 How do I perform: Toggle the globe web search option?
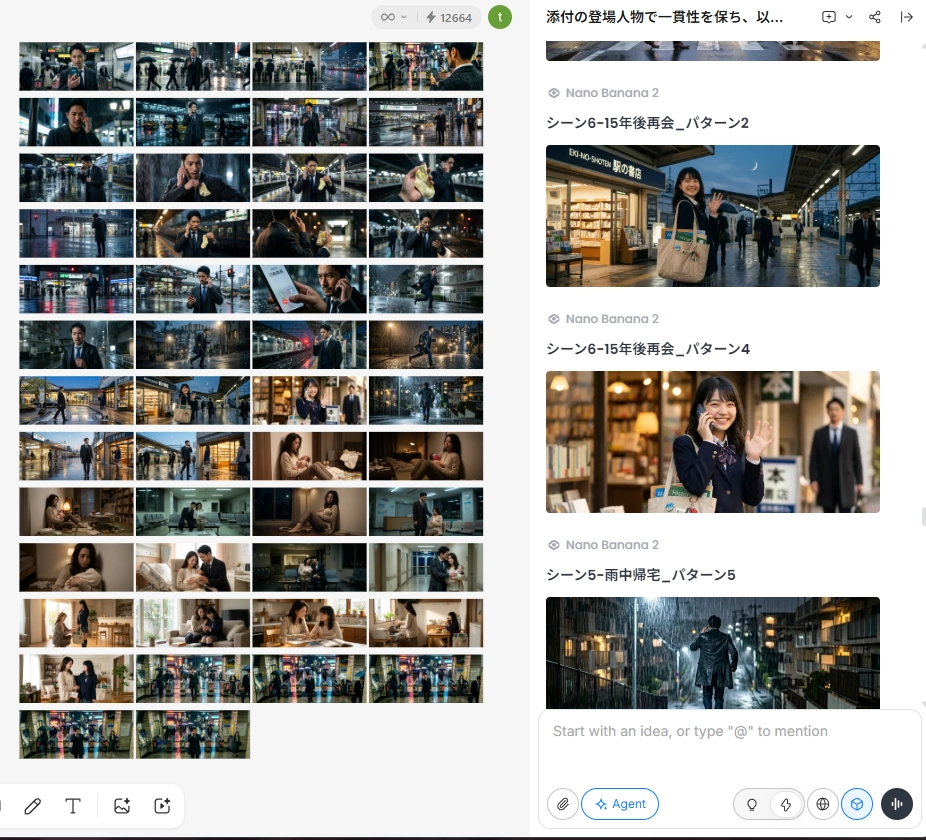coord(823,804)
